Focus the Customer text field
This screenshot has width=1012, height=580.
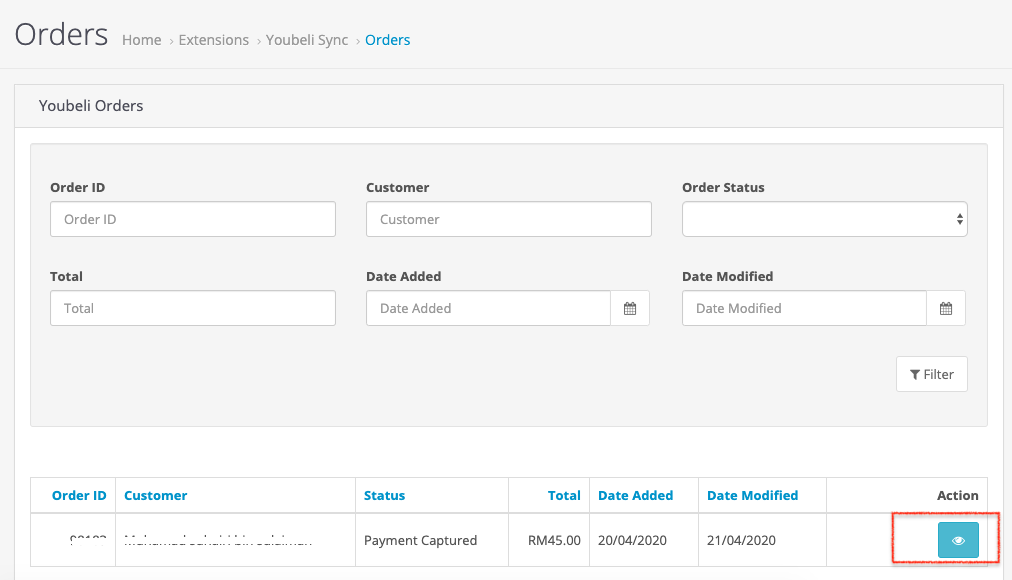click(x=508, y=219)
